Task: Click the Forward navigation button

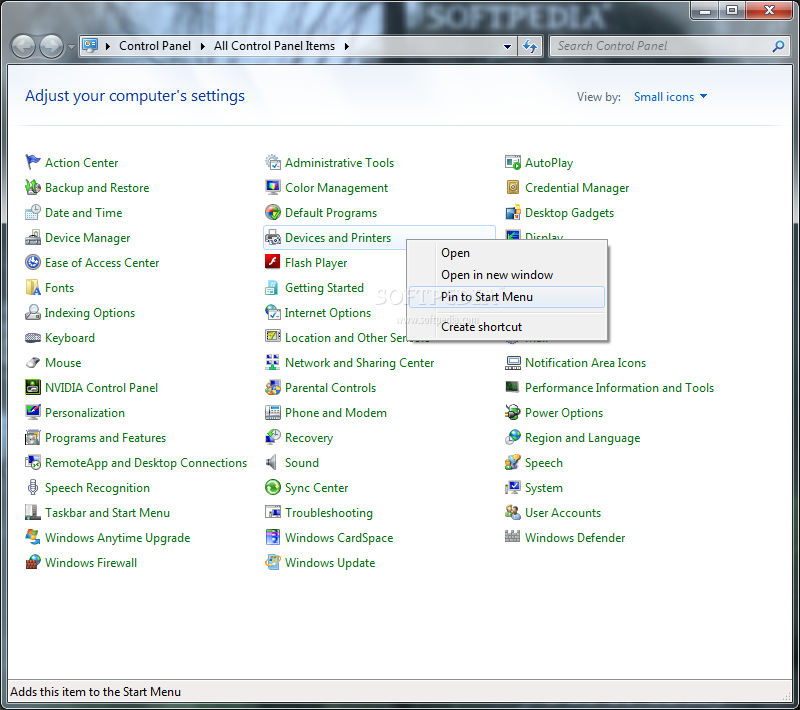Action: (x=52, y=46)
